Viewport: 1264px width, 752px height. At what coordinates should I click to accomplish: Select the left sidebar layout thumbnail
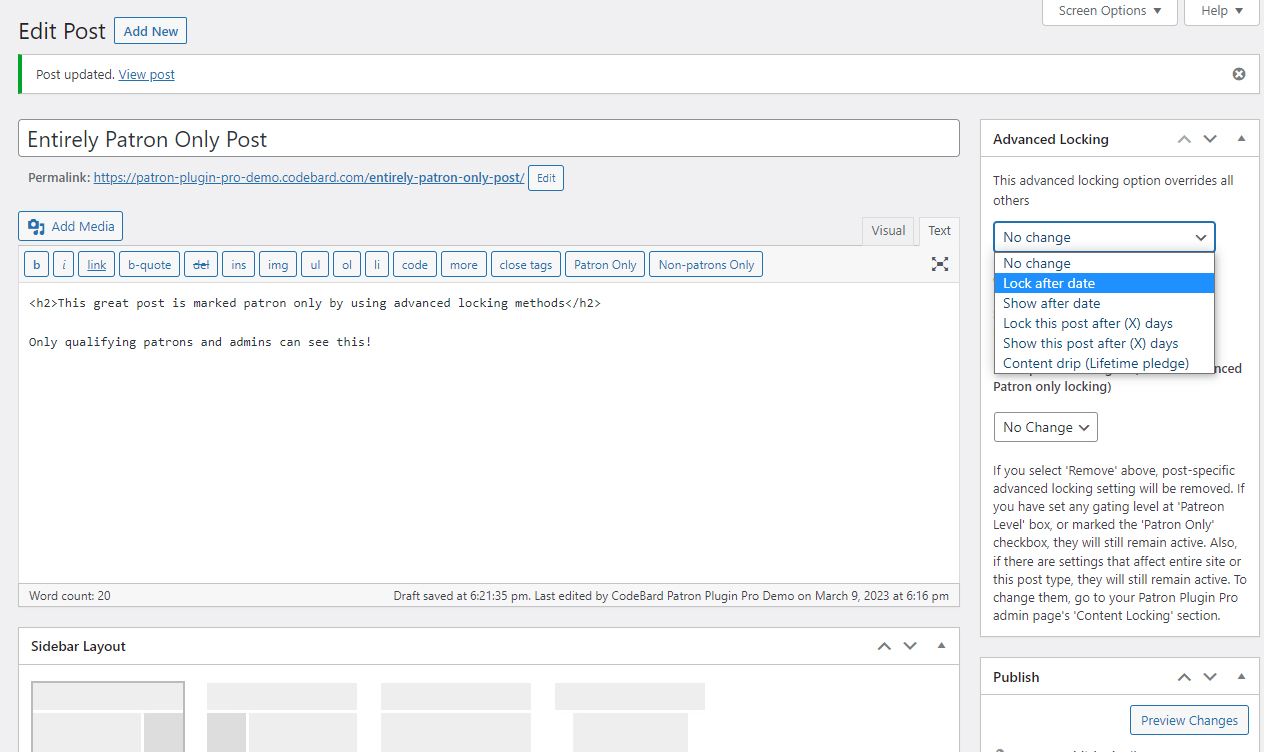click(x=282, y=717)
